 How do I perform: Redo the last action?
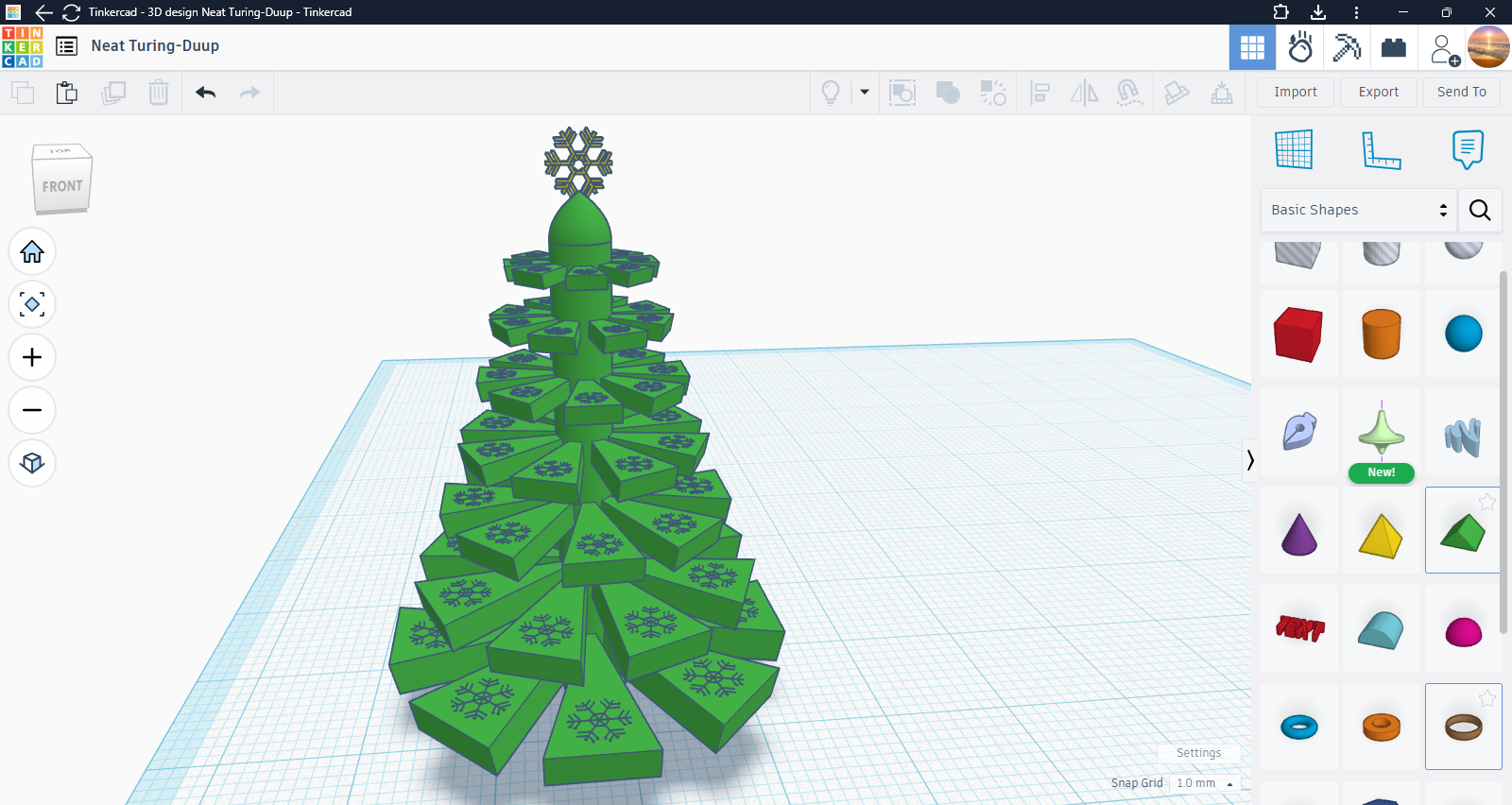249,93
